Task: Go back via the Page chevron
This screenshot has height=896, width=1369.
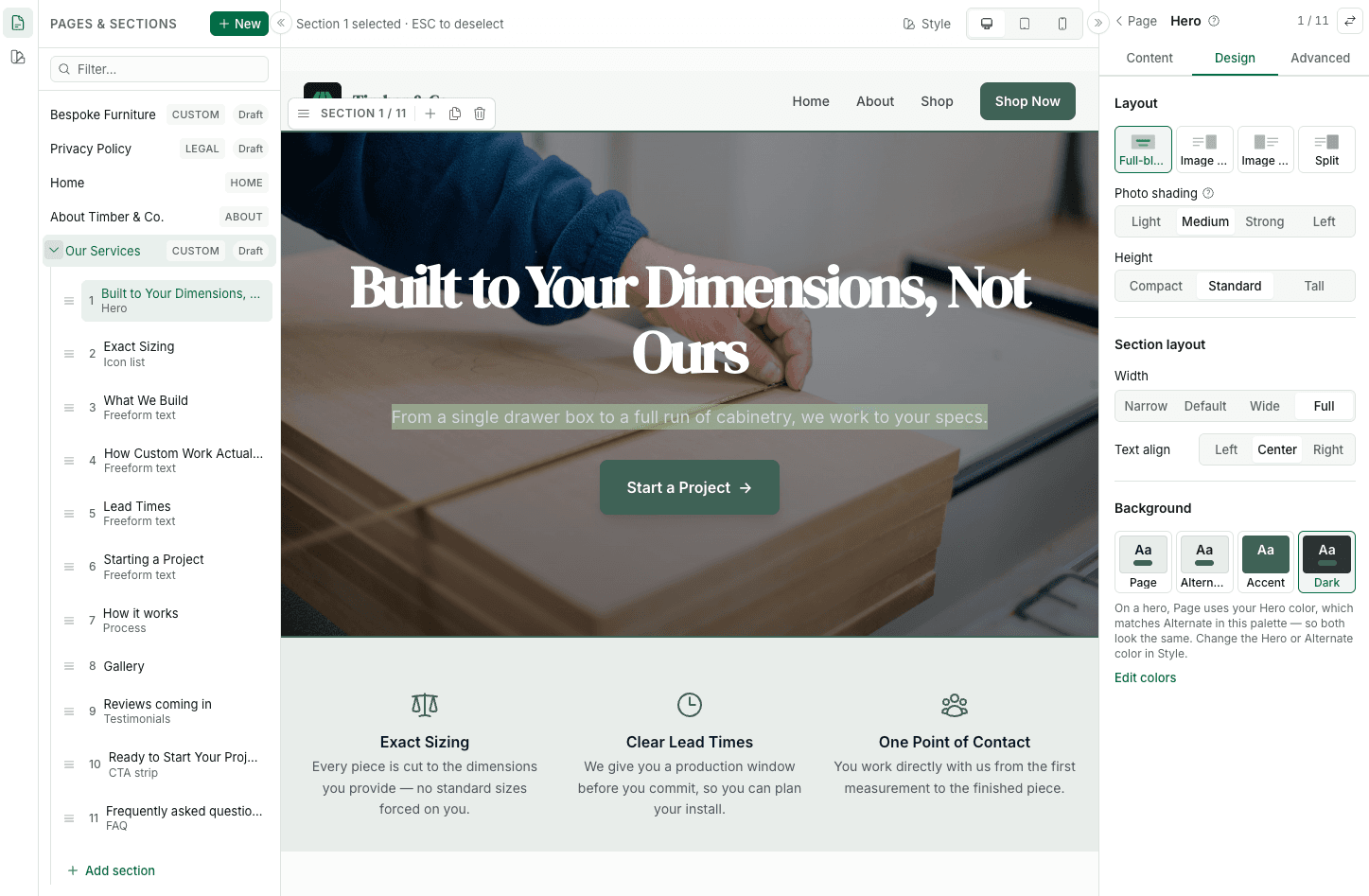Action: pyautogui.click(x=1136, y=21)
